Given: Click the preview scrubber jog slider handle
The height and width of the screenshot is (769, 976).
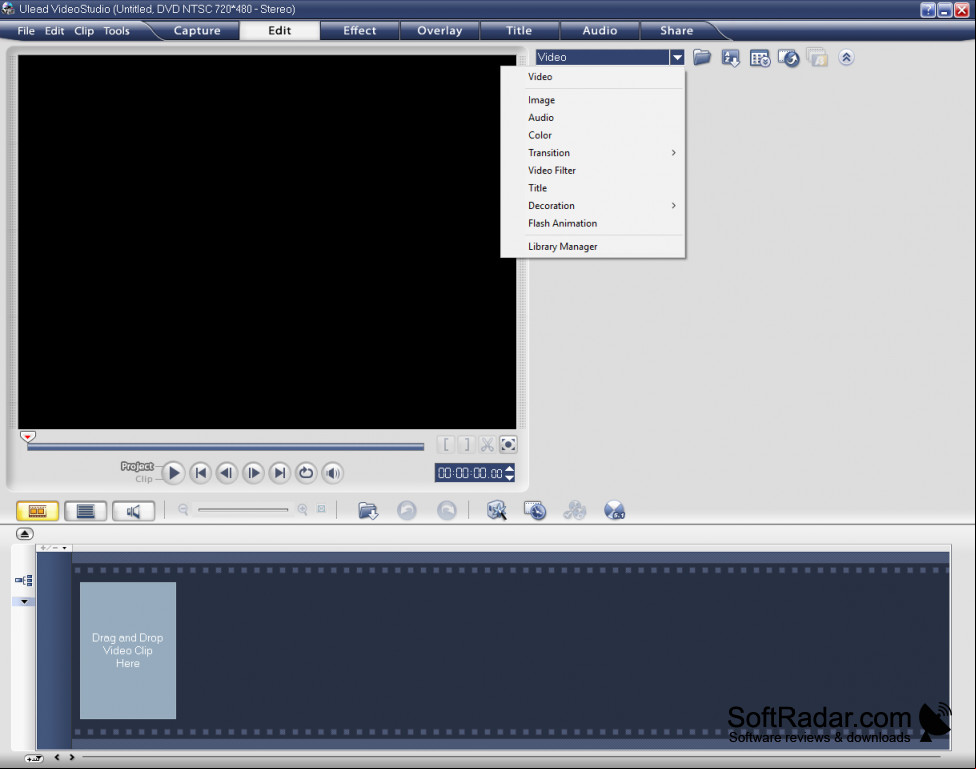Looking at the screenshot, I should coord(27,436).
